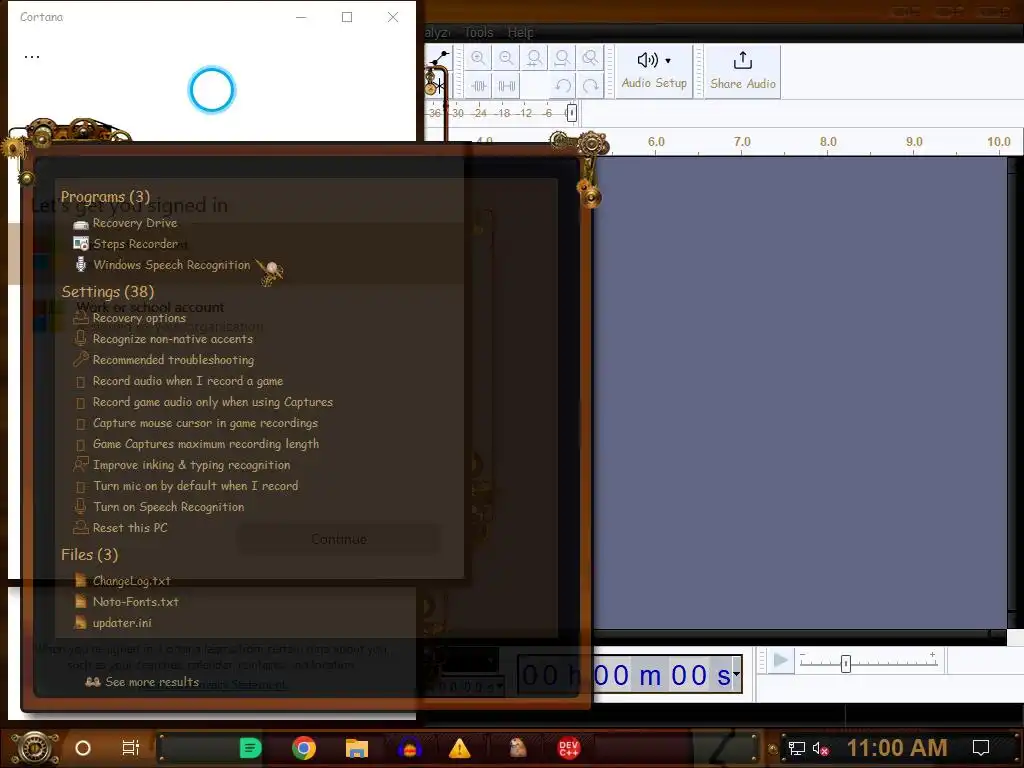Click the steampunk Start button

(33, 748)
